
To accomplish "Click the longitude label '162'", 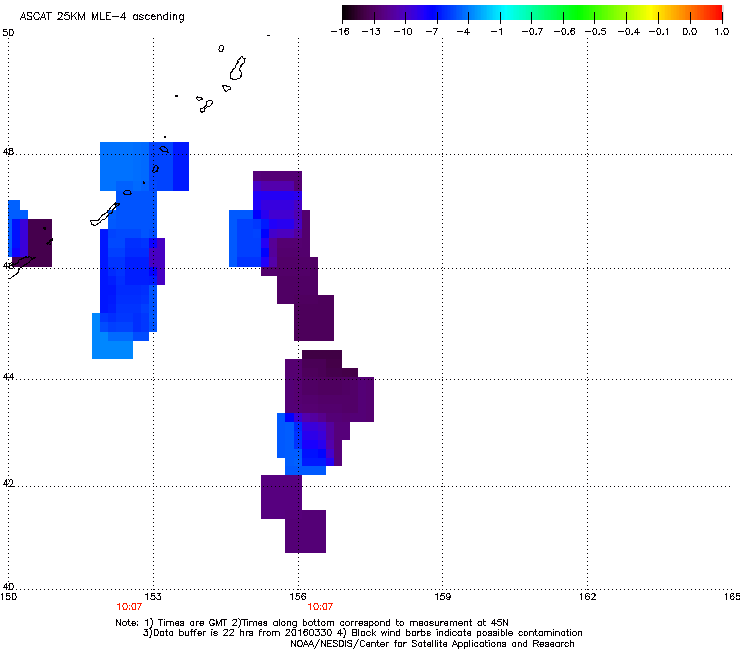I will [x=587, y=597].
